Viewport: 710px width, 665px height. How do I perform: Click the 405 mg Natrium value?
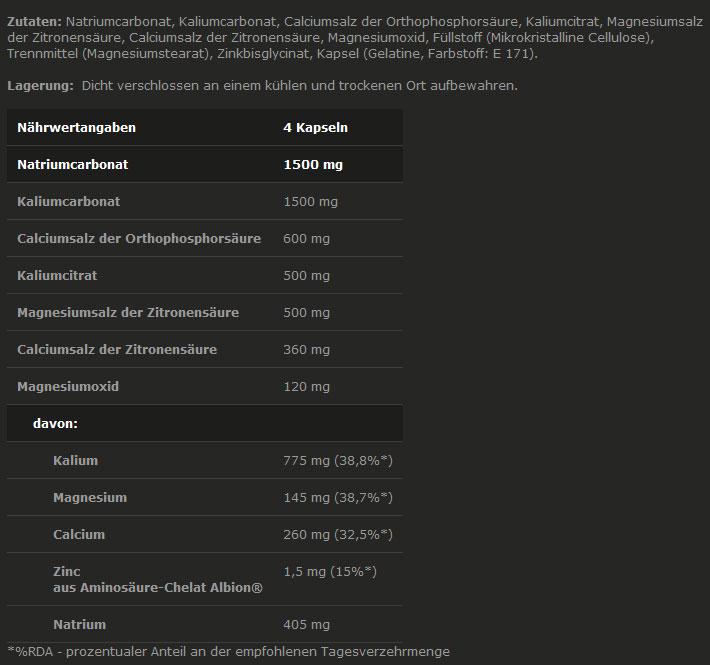pyautogui.click(x=306, y=625)
